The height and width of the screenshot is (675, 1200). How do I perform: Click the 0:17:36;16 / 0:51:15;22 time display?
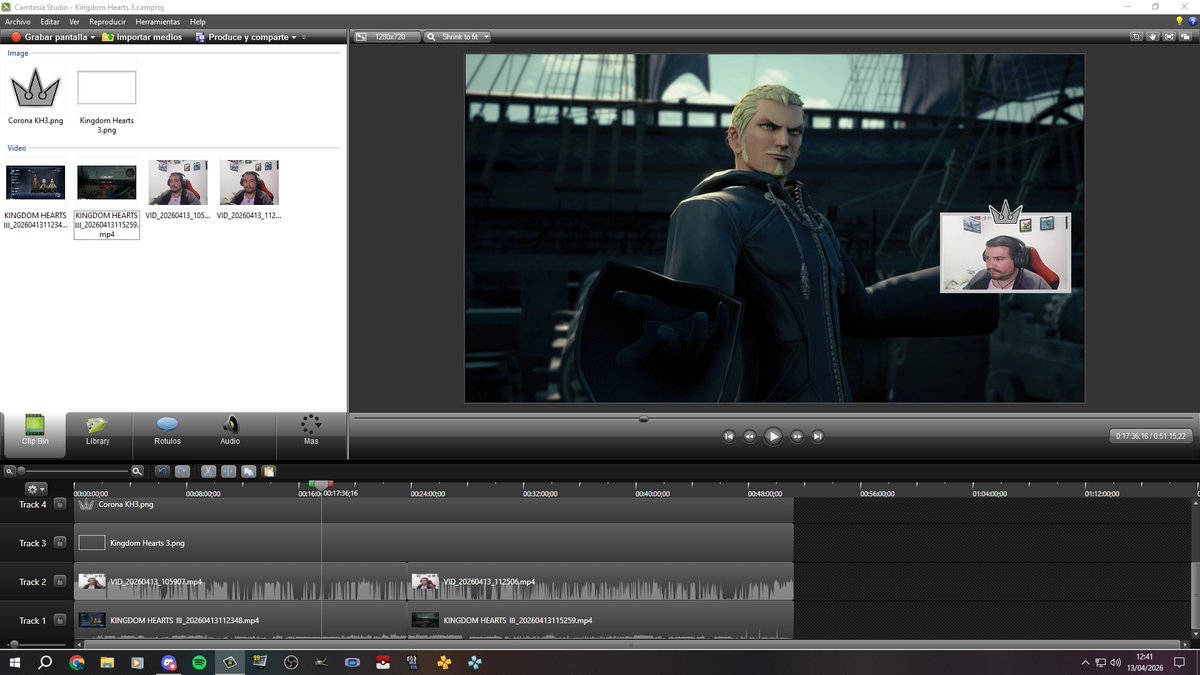coord(1151,436)
